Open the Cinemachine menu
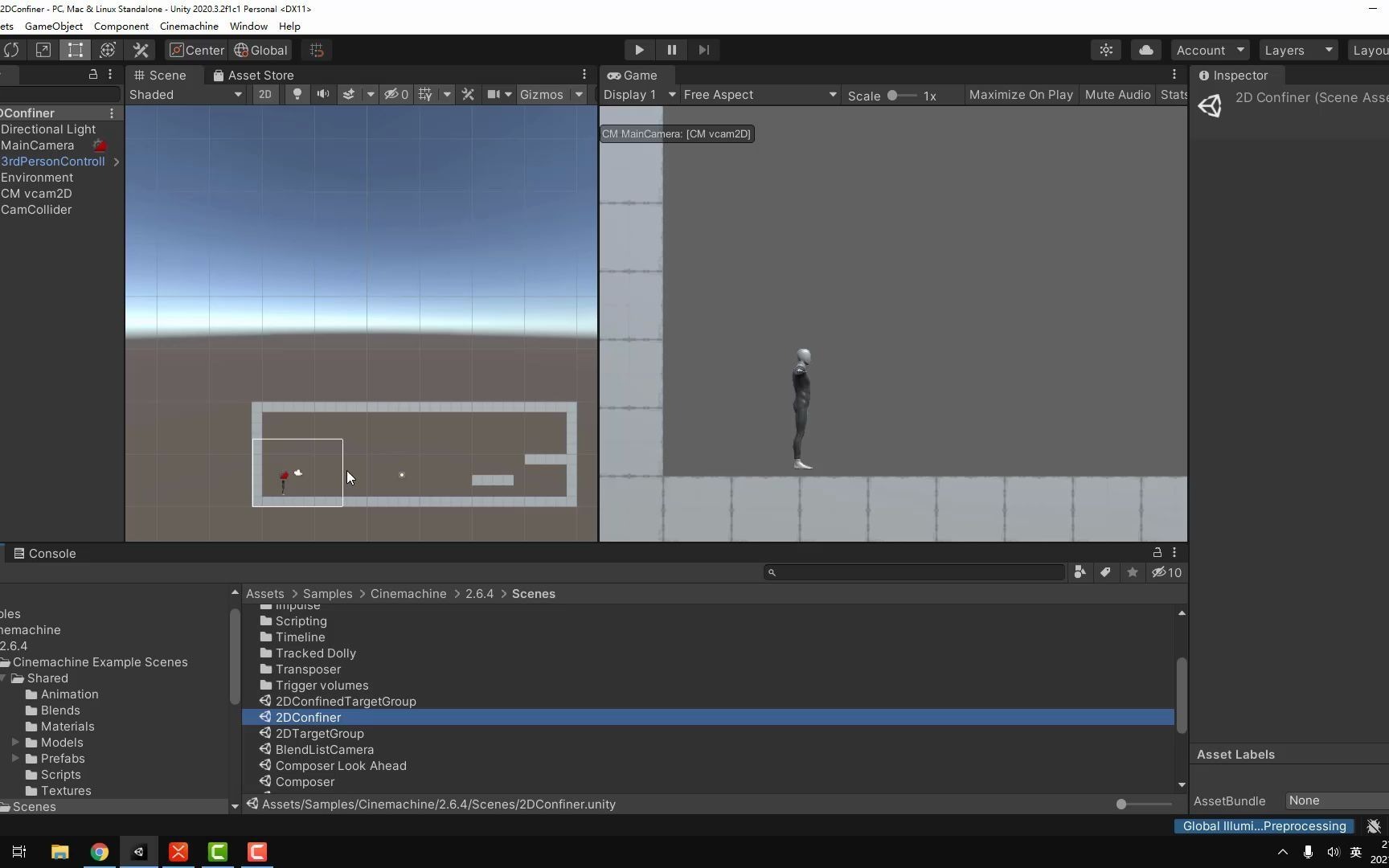This screenshot has width=1389, height=868. click(x=188, y=26)
